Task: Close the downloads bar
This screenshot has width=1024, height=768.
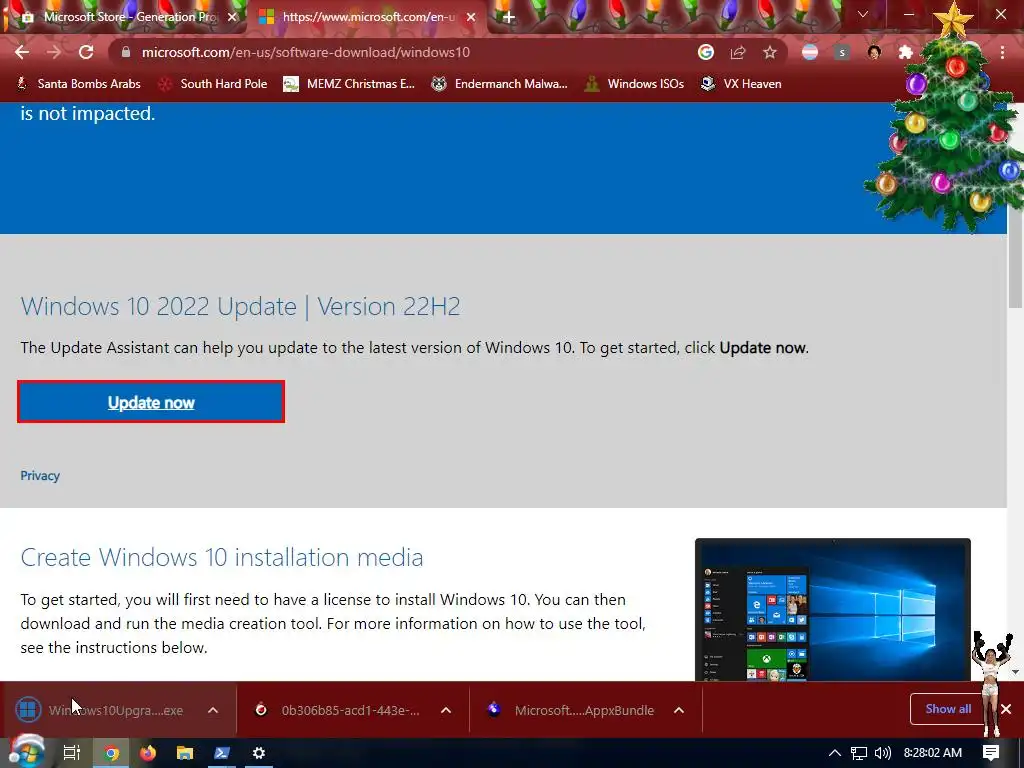Action: pos(1006,709)
